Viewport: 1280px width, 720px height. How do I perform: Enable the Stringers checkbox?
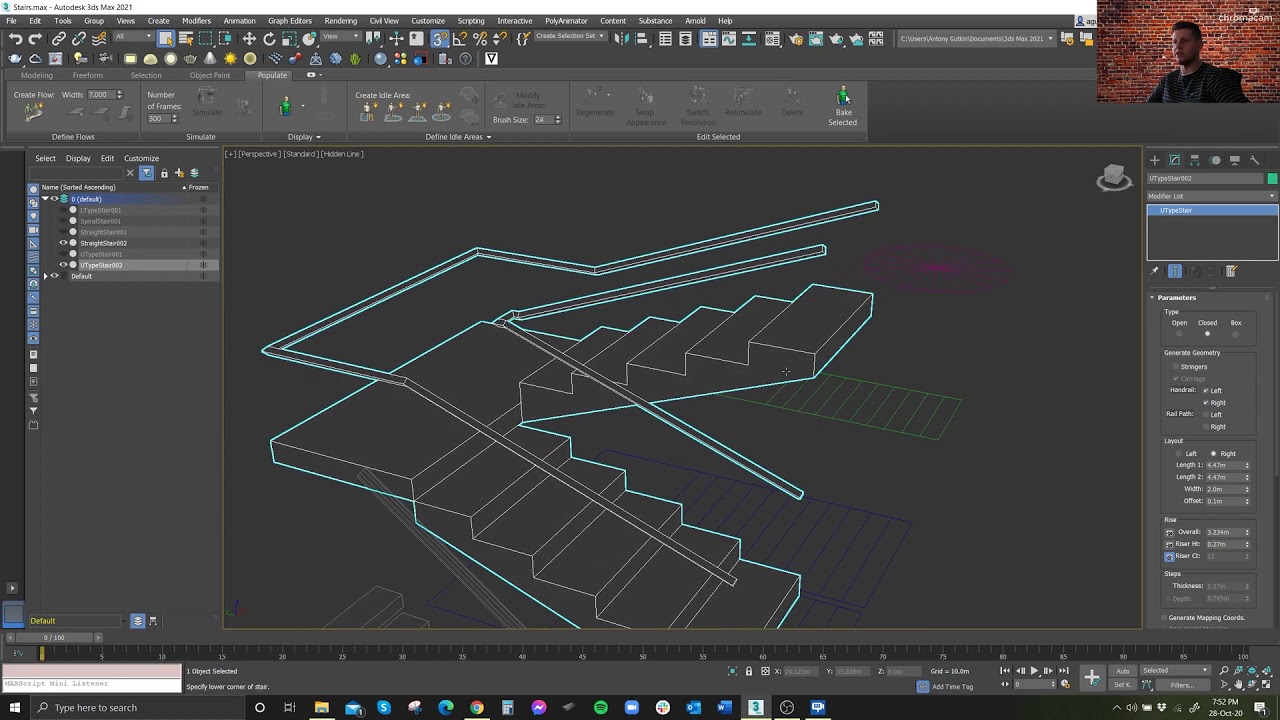[x=1176, y=367]
